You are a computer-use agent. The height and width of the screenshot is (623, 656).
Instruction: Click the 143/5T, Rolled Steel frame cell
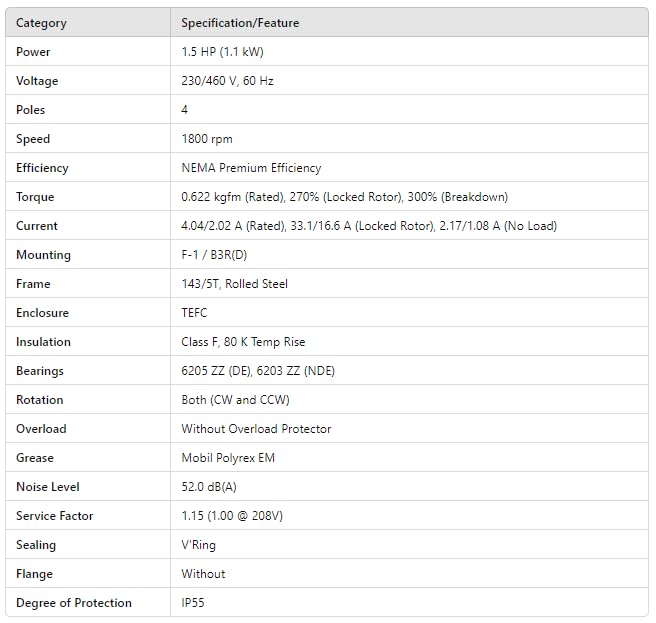click(234, 284)
